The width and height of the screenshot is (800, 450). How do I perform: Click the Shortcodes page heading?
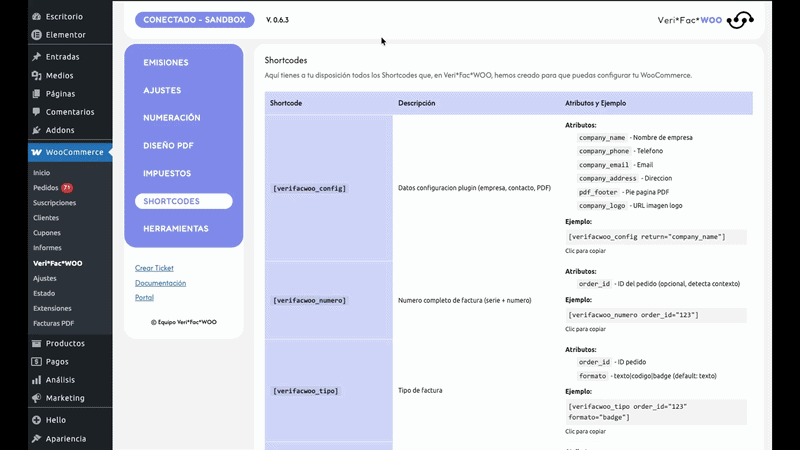pyautogui.click(x=286, y=60)
